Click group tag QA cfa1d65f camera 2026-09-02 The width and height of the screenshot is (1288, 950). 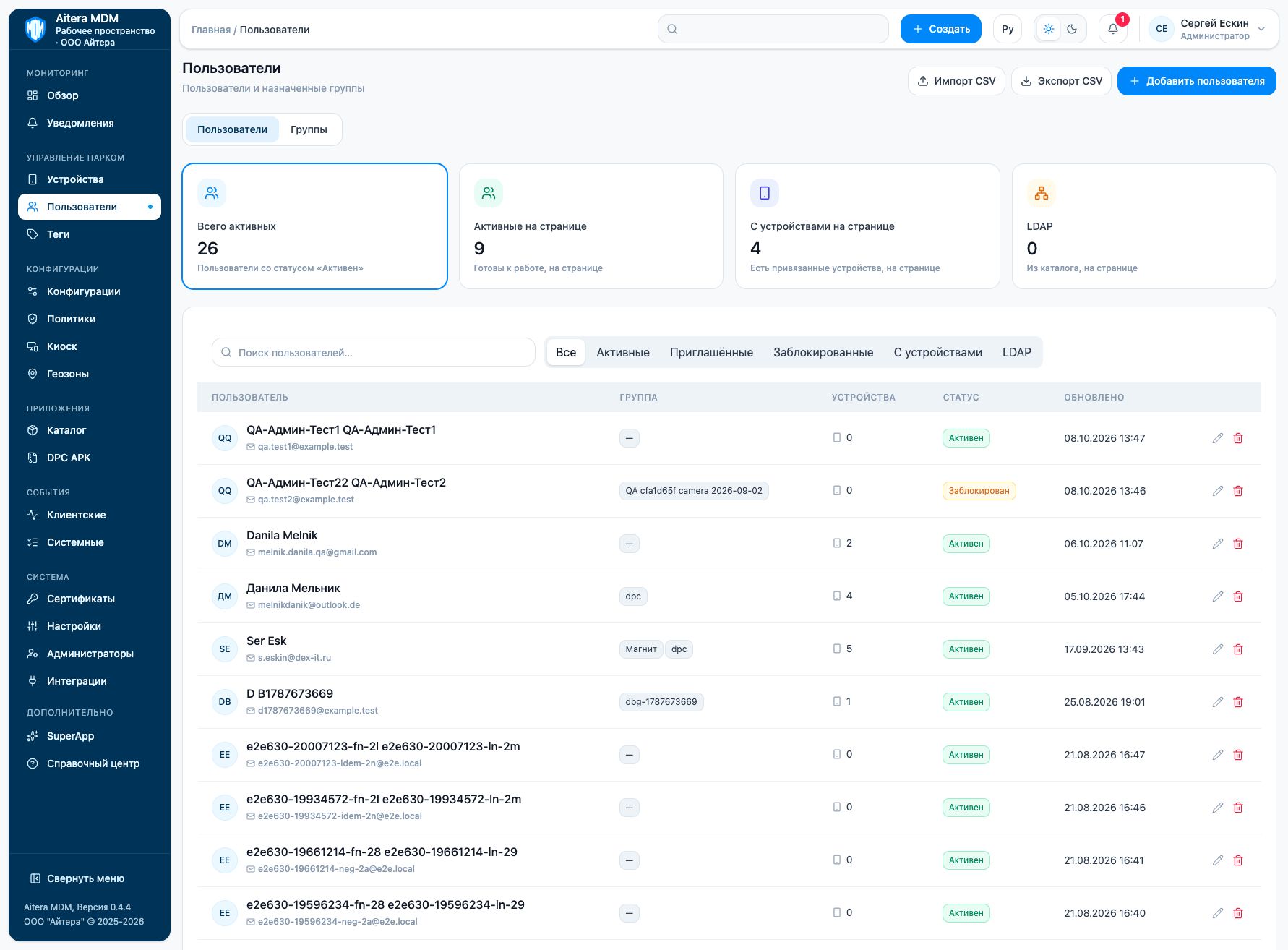(694, 491)
